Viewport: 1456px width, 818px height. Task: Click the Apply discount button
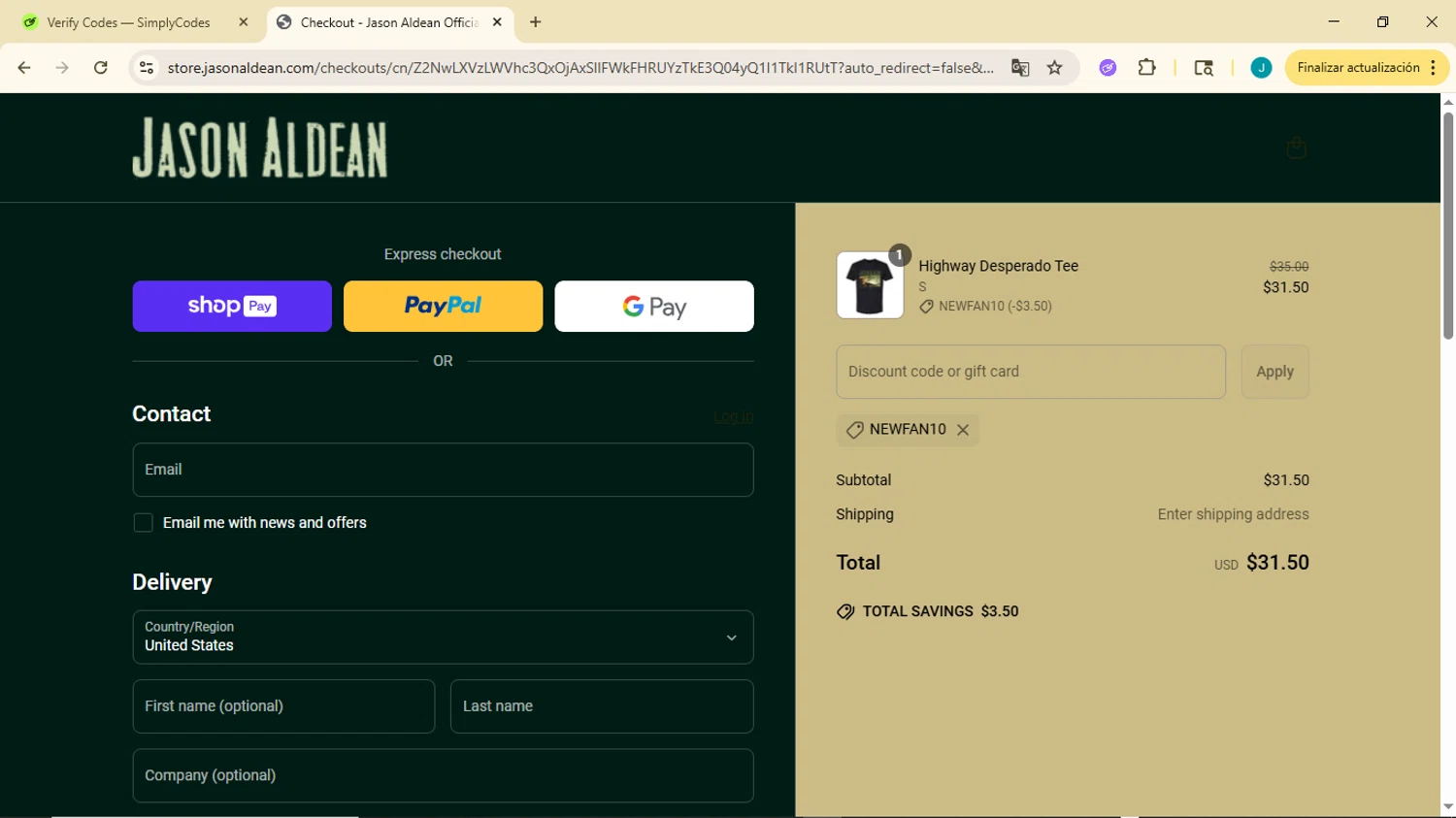(1274, 372)
